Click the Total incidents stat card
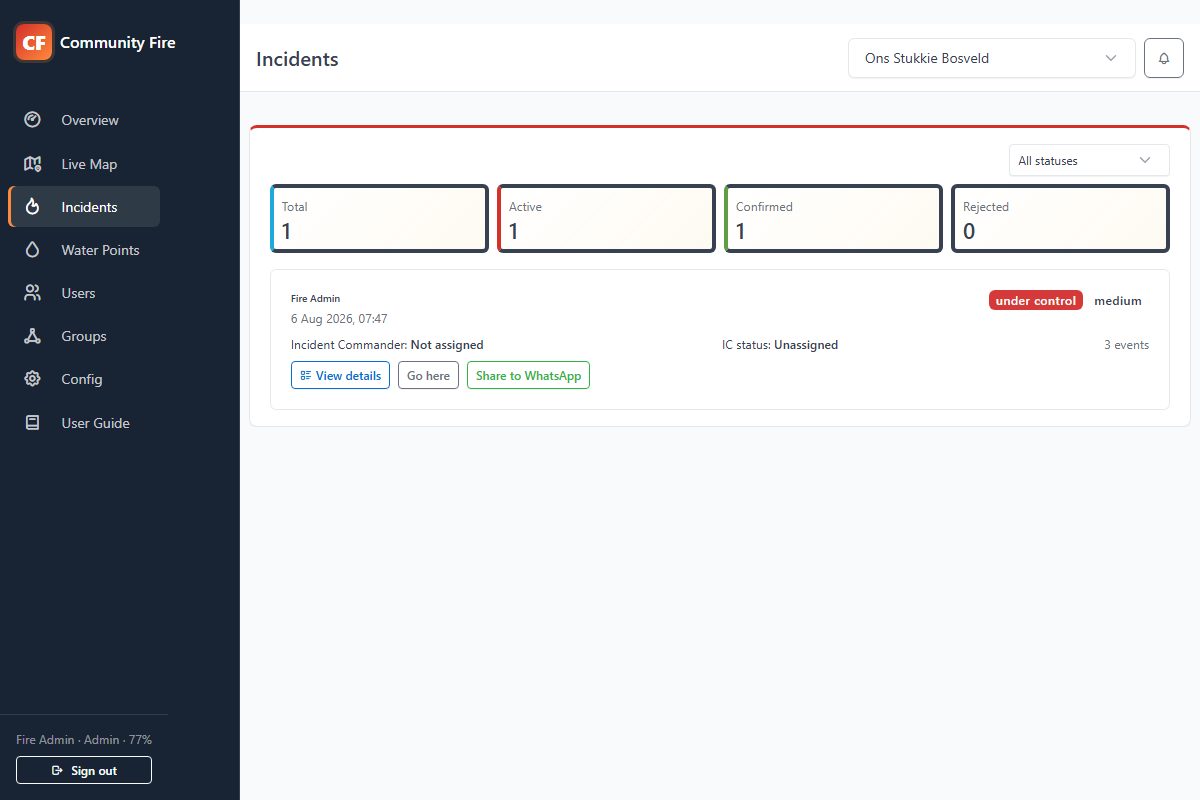1200x800 pixels. pyautogui.click(x=379, y=218)
